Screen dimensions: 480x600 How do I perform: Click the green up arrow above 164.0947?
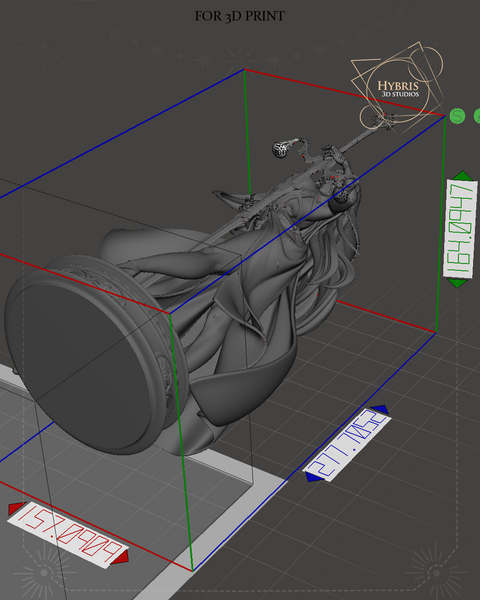(x=462, y=175)
